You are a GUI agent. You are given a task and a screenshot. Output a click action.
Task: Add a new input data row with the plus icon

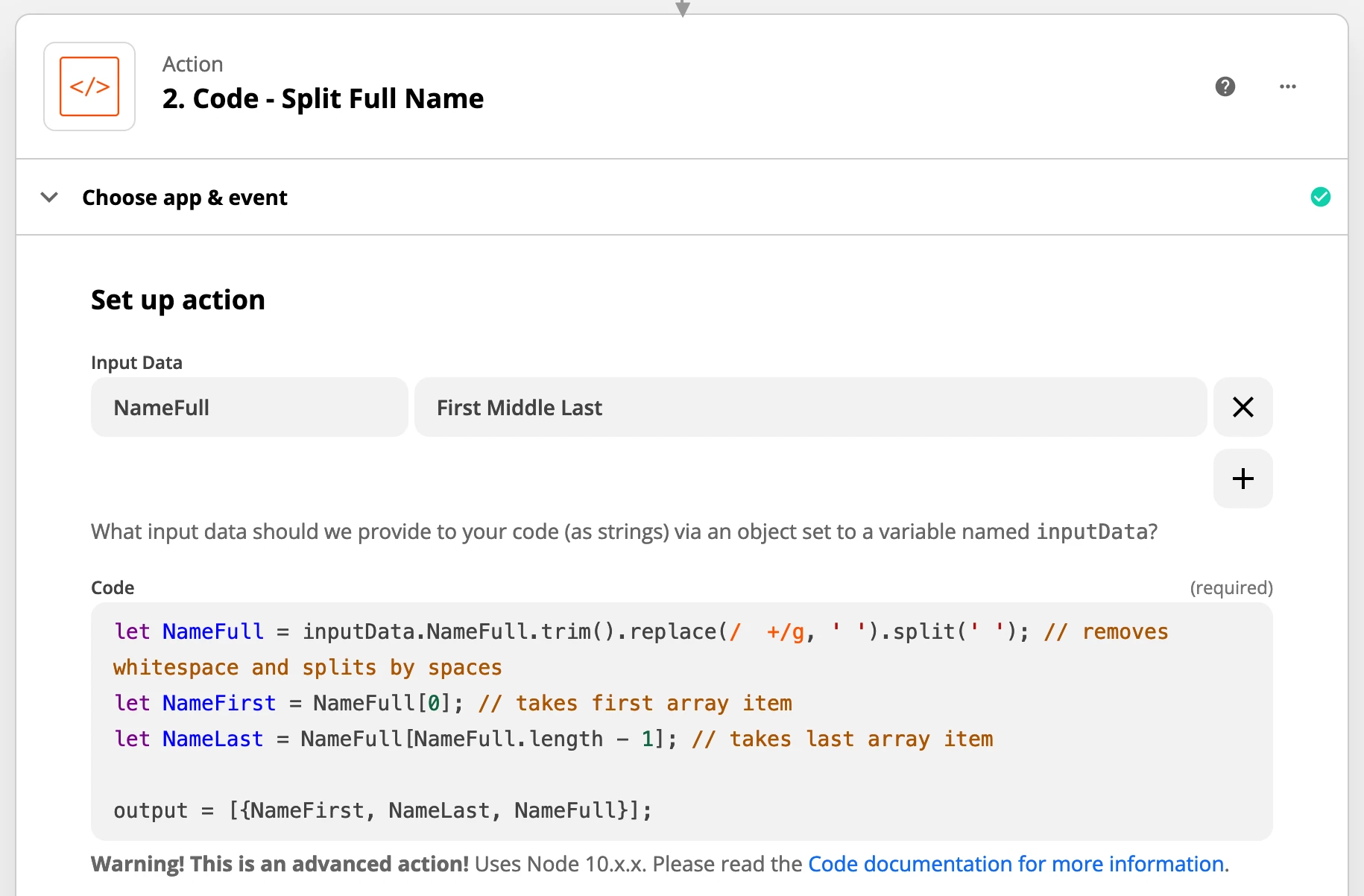[1243, 479]
